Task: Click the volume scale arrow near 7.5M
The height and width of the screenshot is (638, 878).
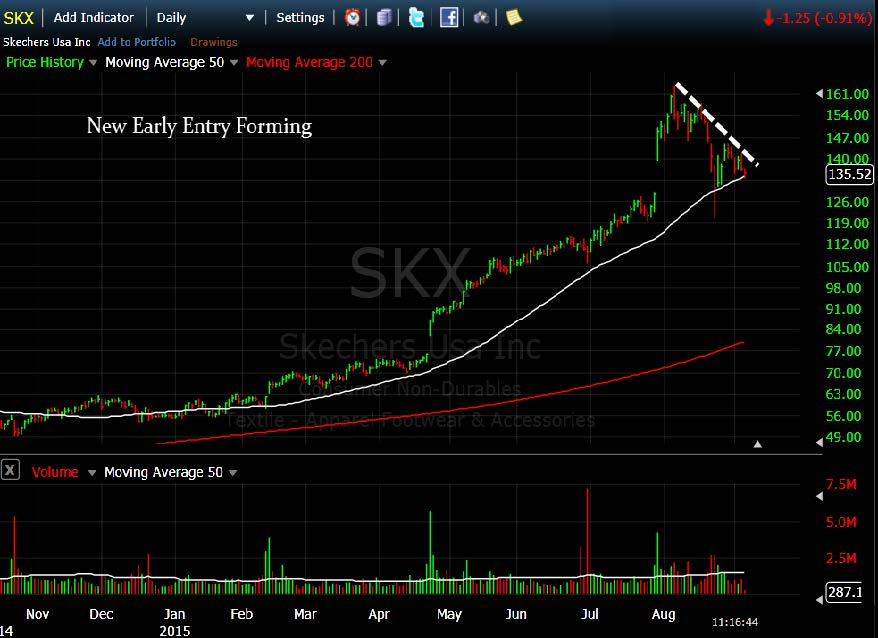Action: (x=819, y=496)
